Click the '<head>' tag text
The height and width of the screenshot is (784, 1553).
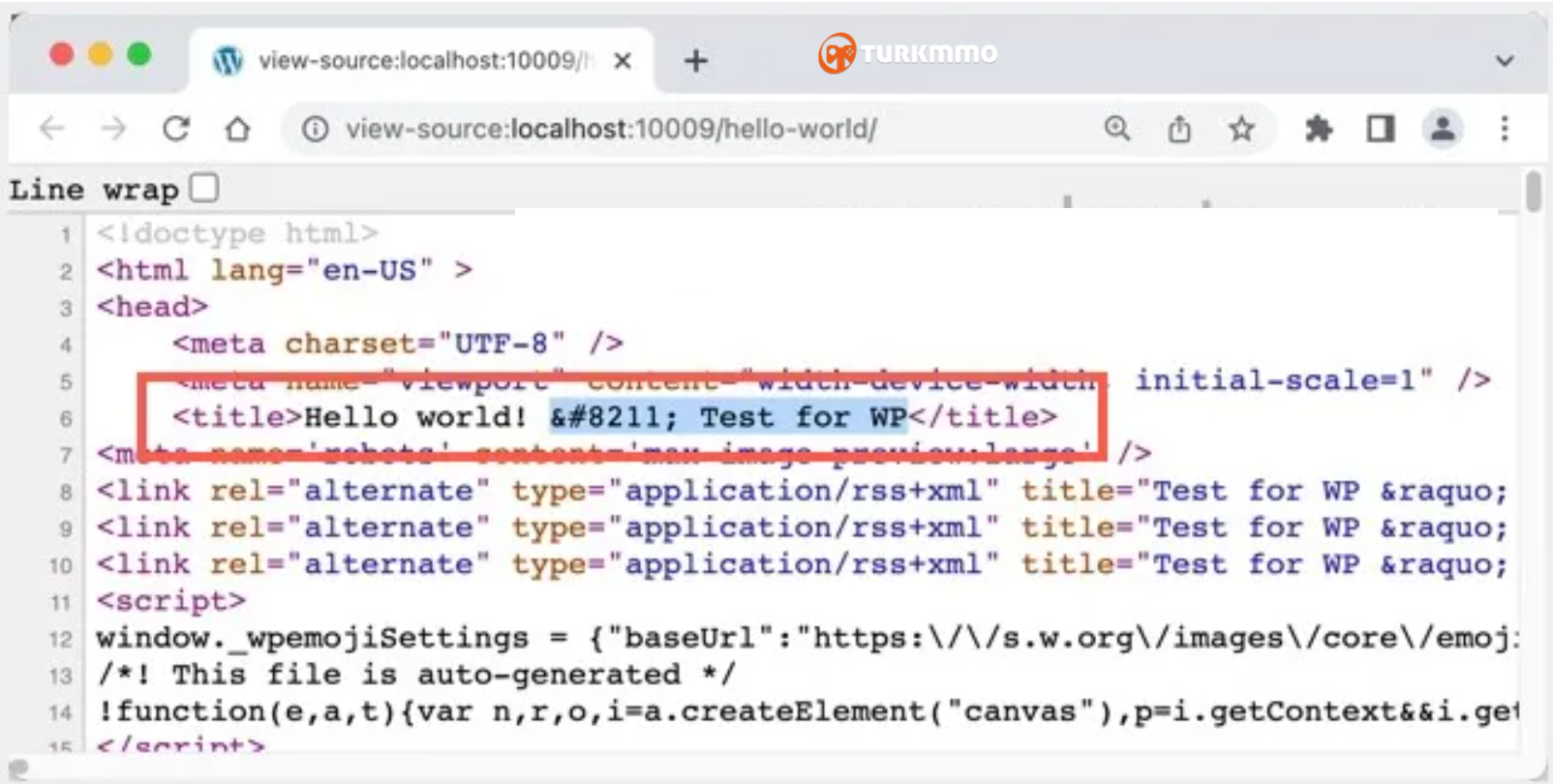(153, 307)
